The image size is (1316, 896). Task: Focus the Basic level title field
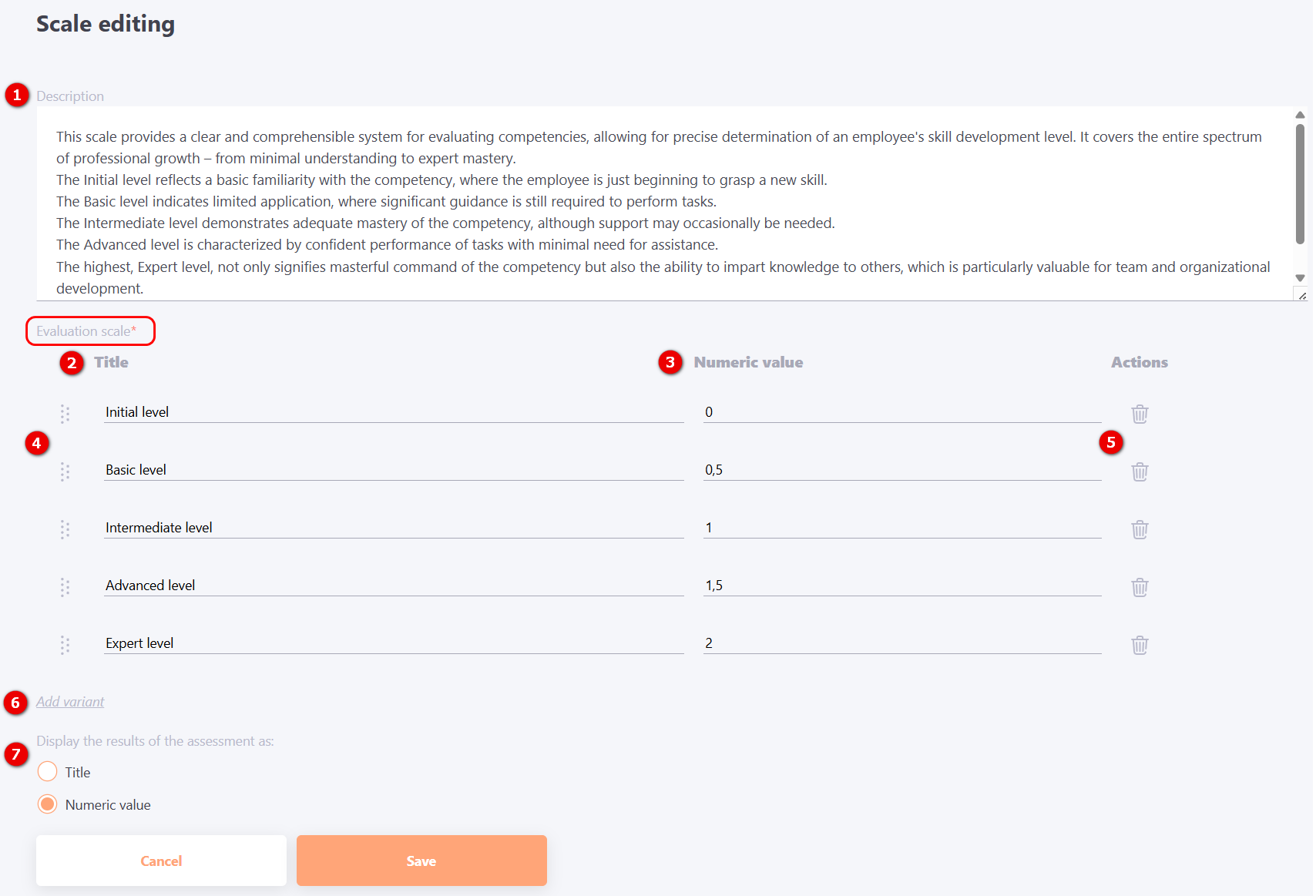click(393, 470)
